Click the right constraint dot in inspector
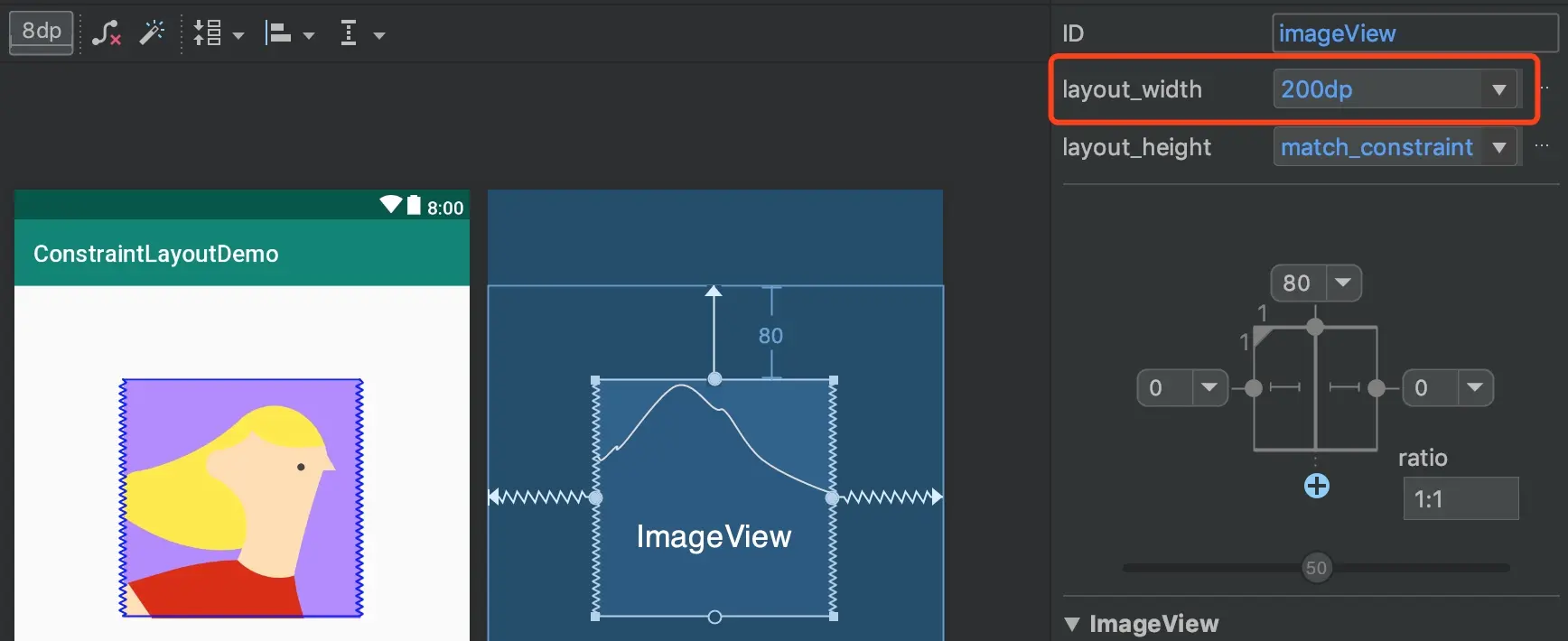The width and height of the screenshot is (1568, 641). click(1377, 388)
